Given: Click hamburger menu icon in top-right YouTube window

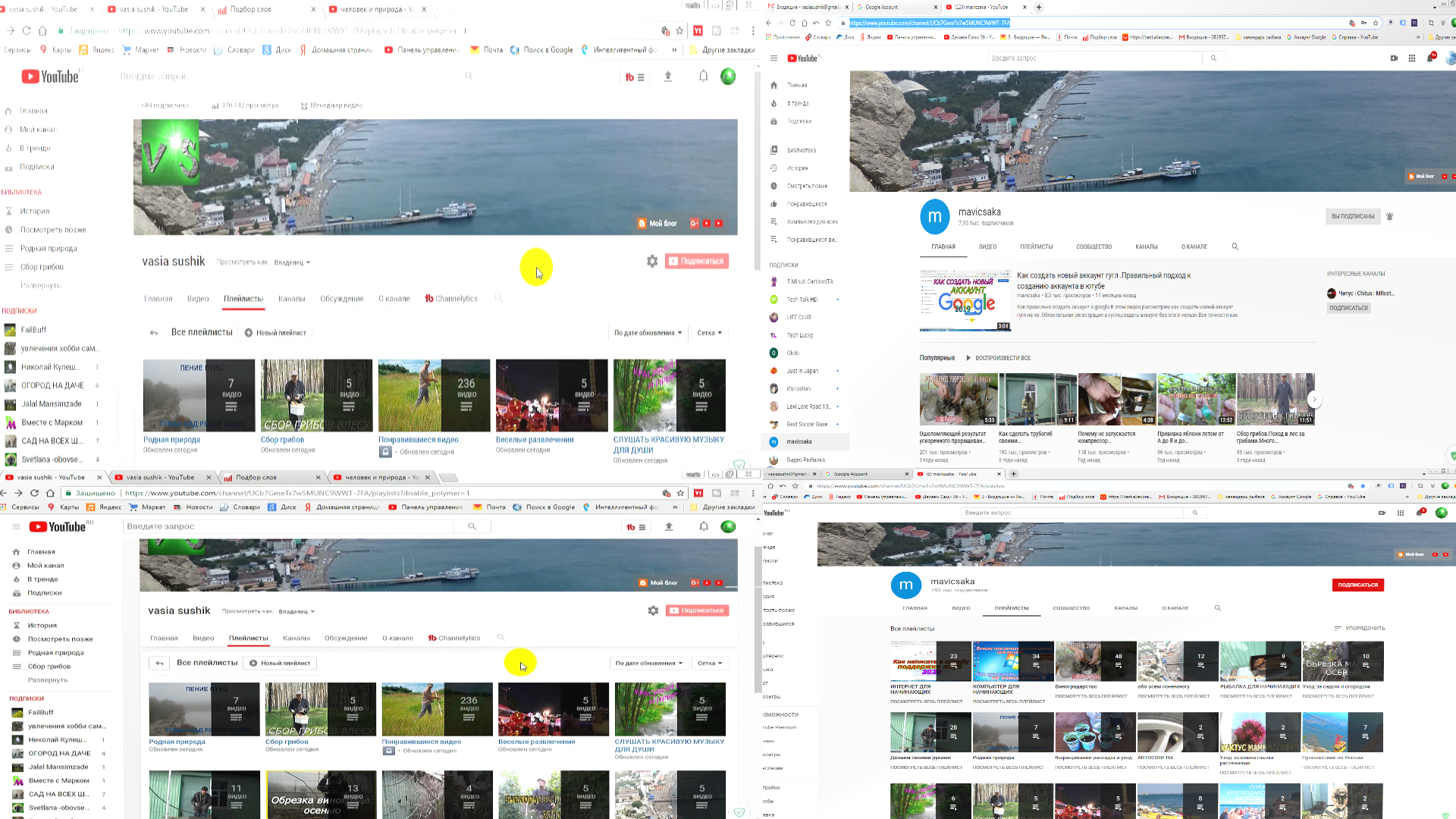Looking at the screenshot, I should 773,58.
